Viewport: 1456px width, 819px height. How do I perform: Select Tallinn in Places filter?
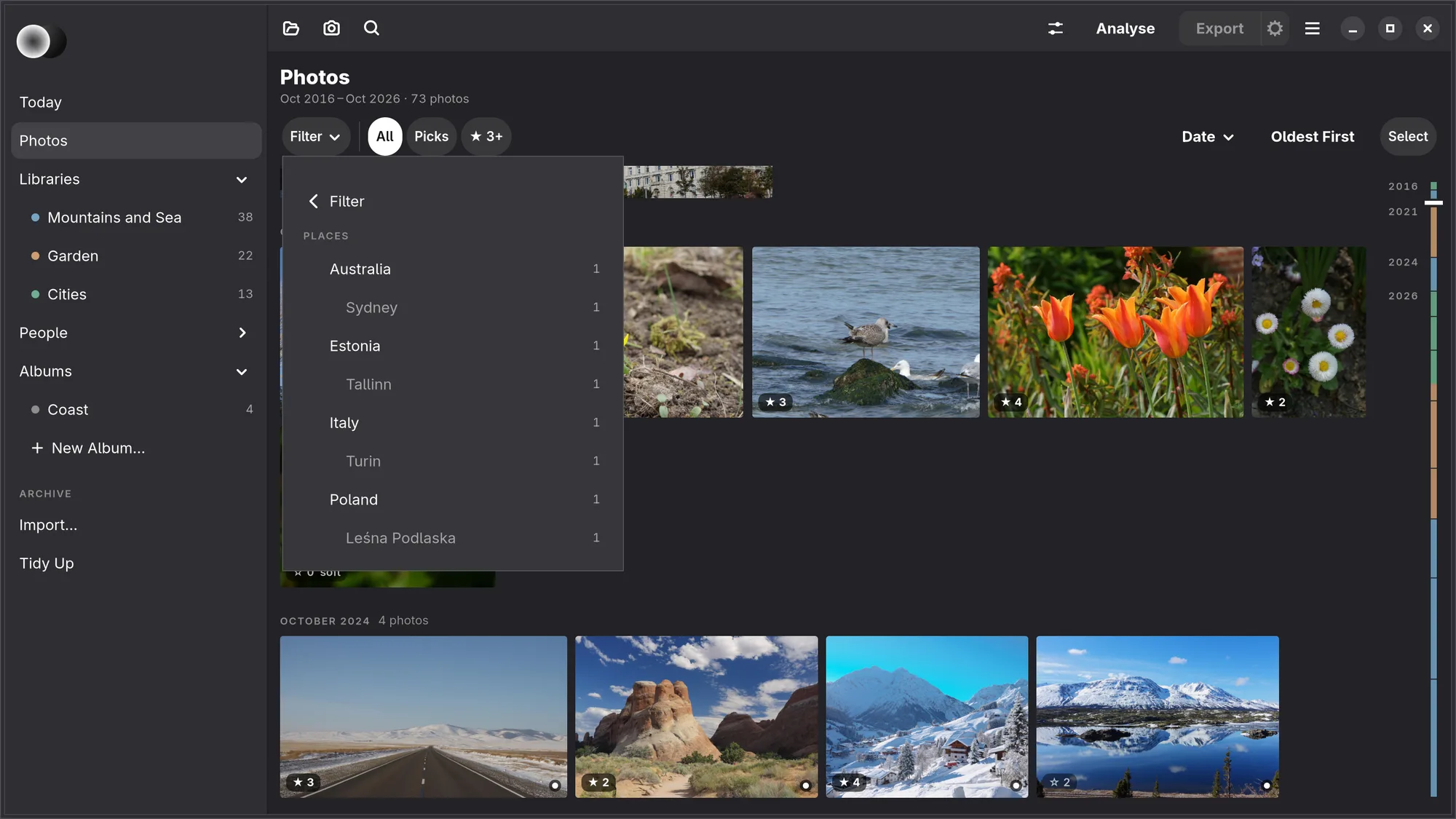click(453, 384)
